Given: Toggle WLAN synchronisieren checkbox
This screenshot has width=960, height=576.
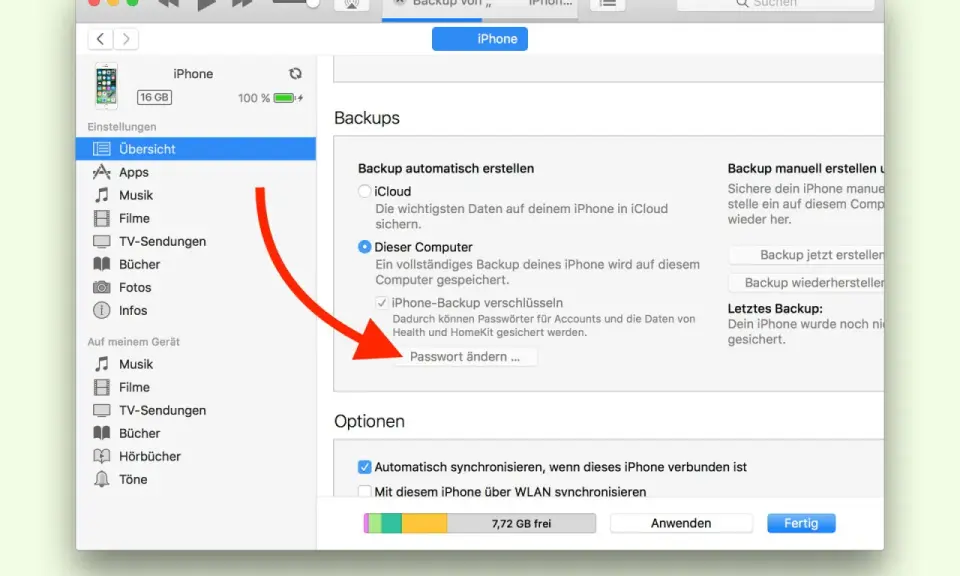Looking at the screenshot, I should pos(364,492).
